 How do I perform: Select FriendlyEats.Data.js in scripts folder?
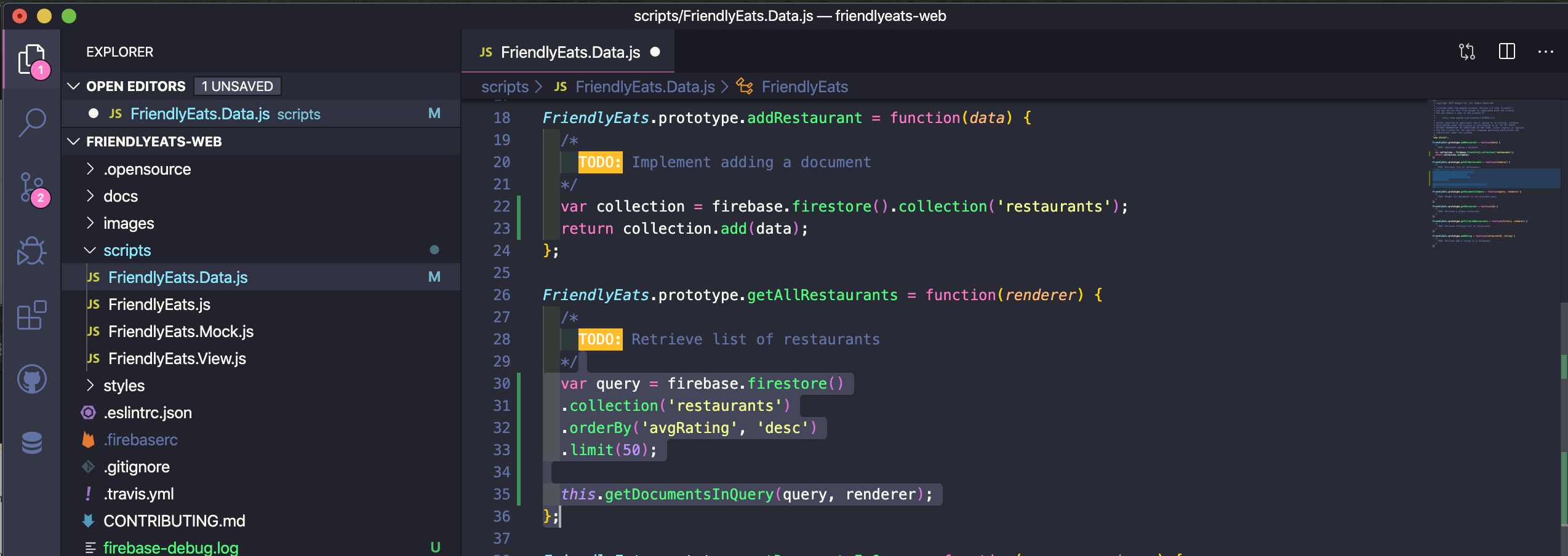[262, 277]
